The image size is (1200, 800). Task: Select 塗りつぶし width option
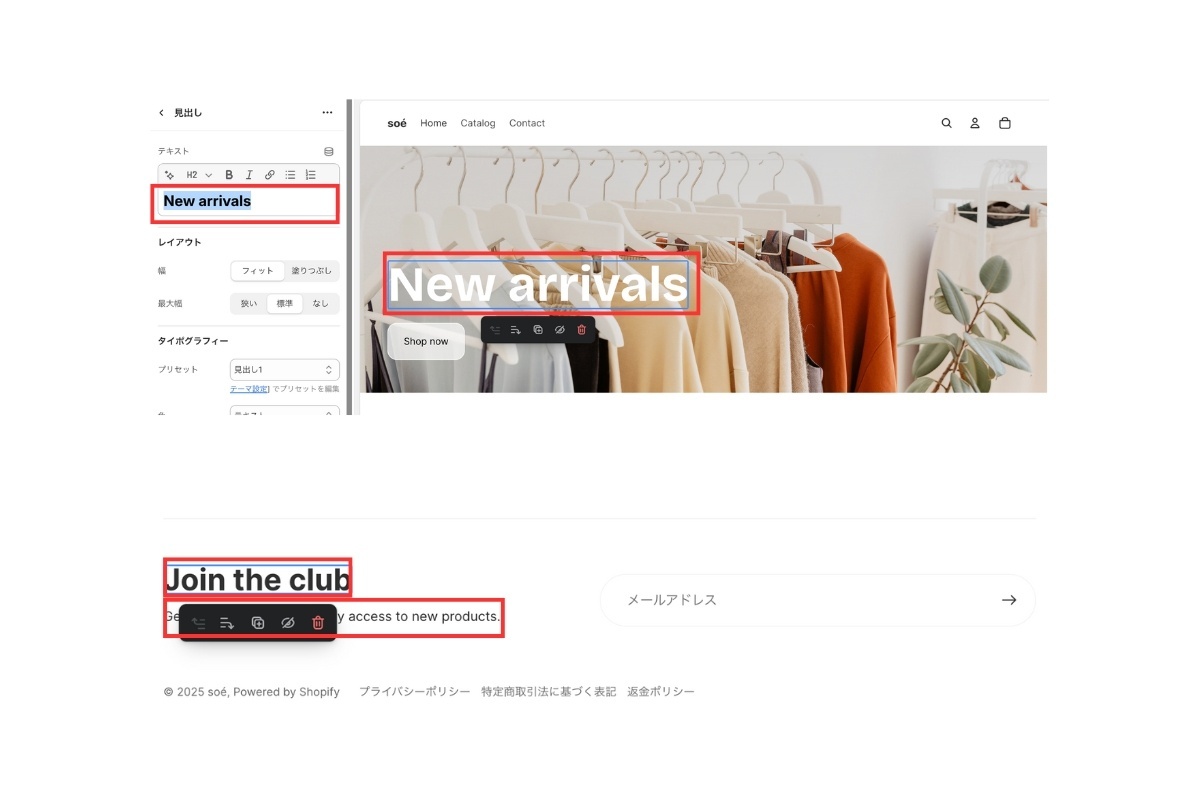pos(312,271)
